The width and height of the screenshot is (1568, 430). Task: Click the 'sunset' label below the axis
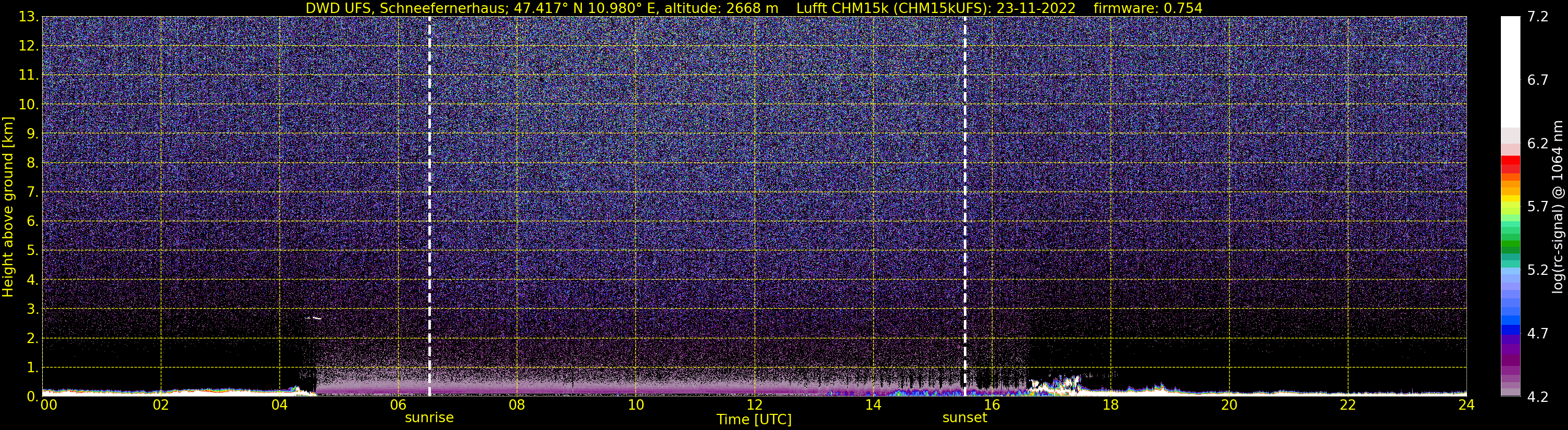point(965,418)
